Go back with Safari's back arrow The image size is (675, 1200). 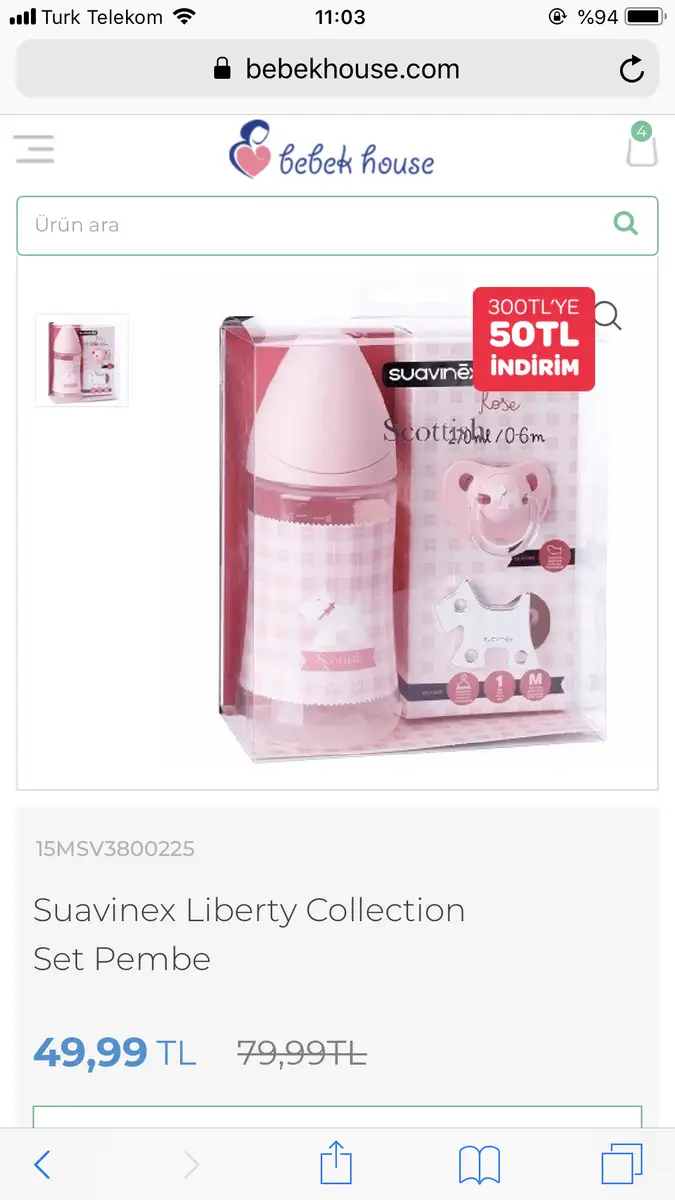tap(42, 1164)
